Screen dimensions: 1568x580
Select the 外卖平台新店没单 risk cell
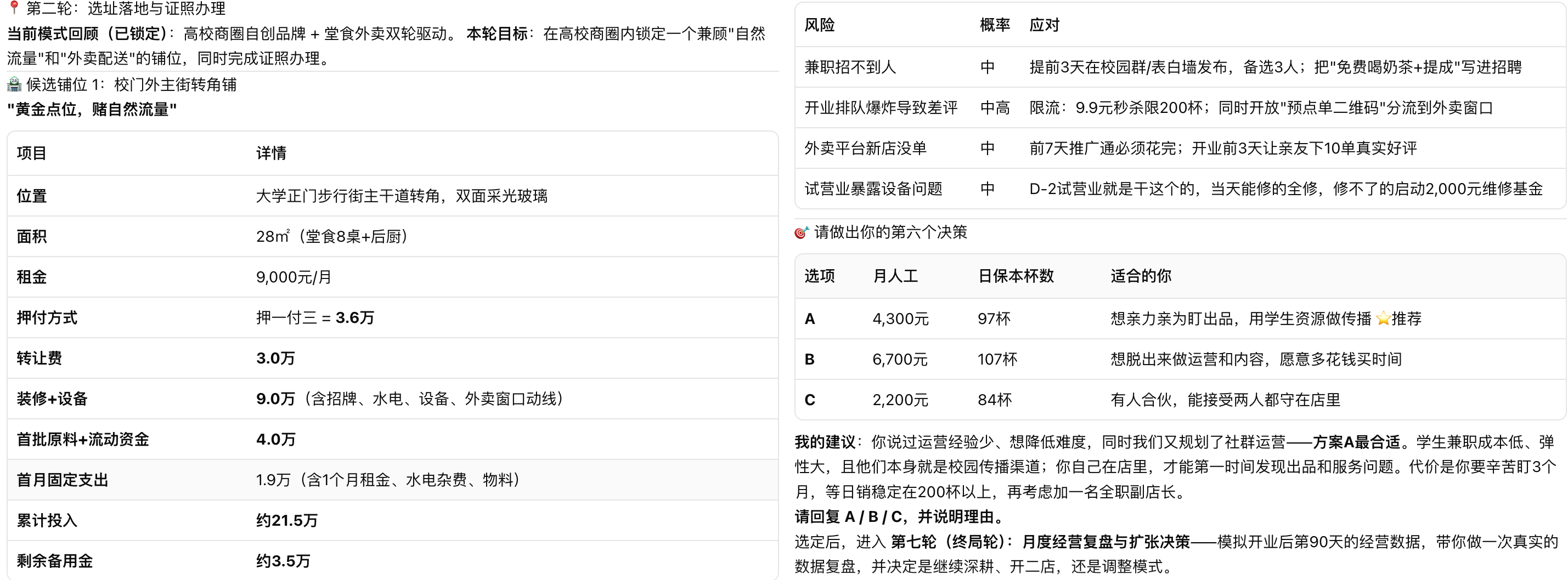pos(866,149)
